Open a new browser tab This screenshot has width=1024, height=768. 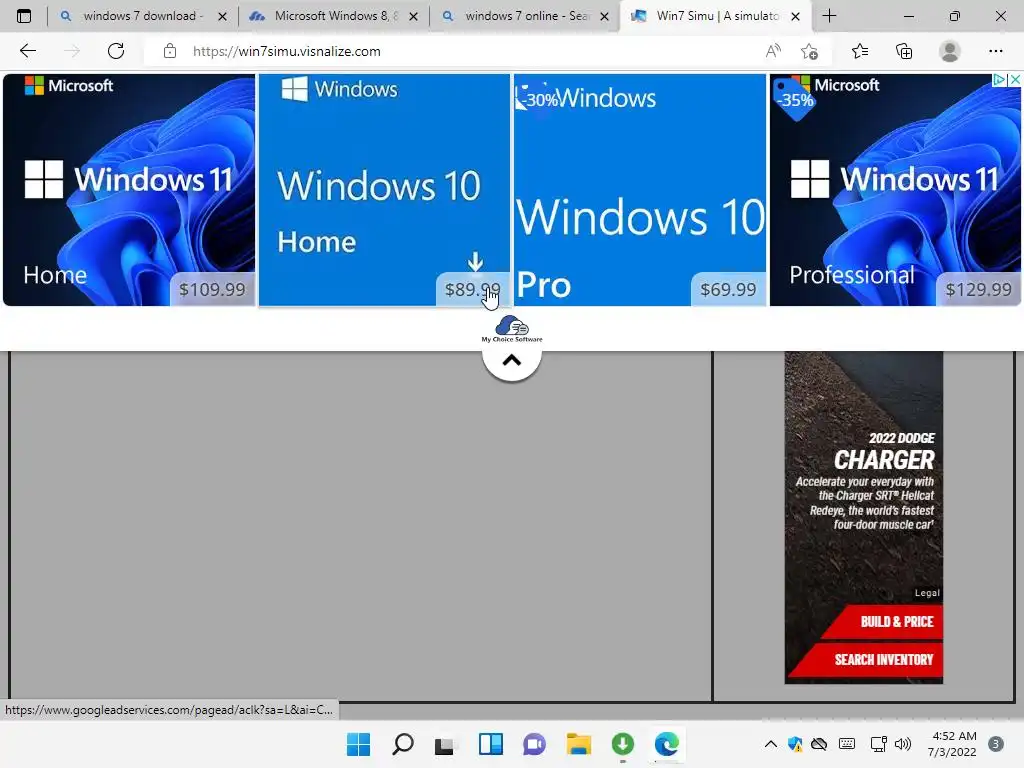tap(829, 16)
